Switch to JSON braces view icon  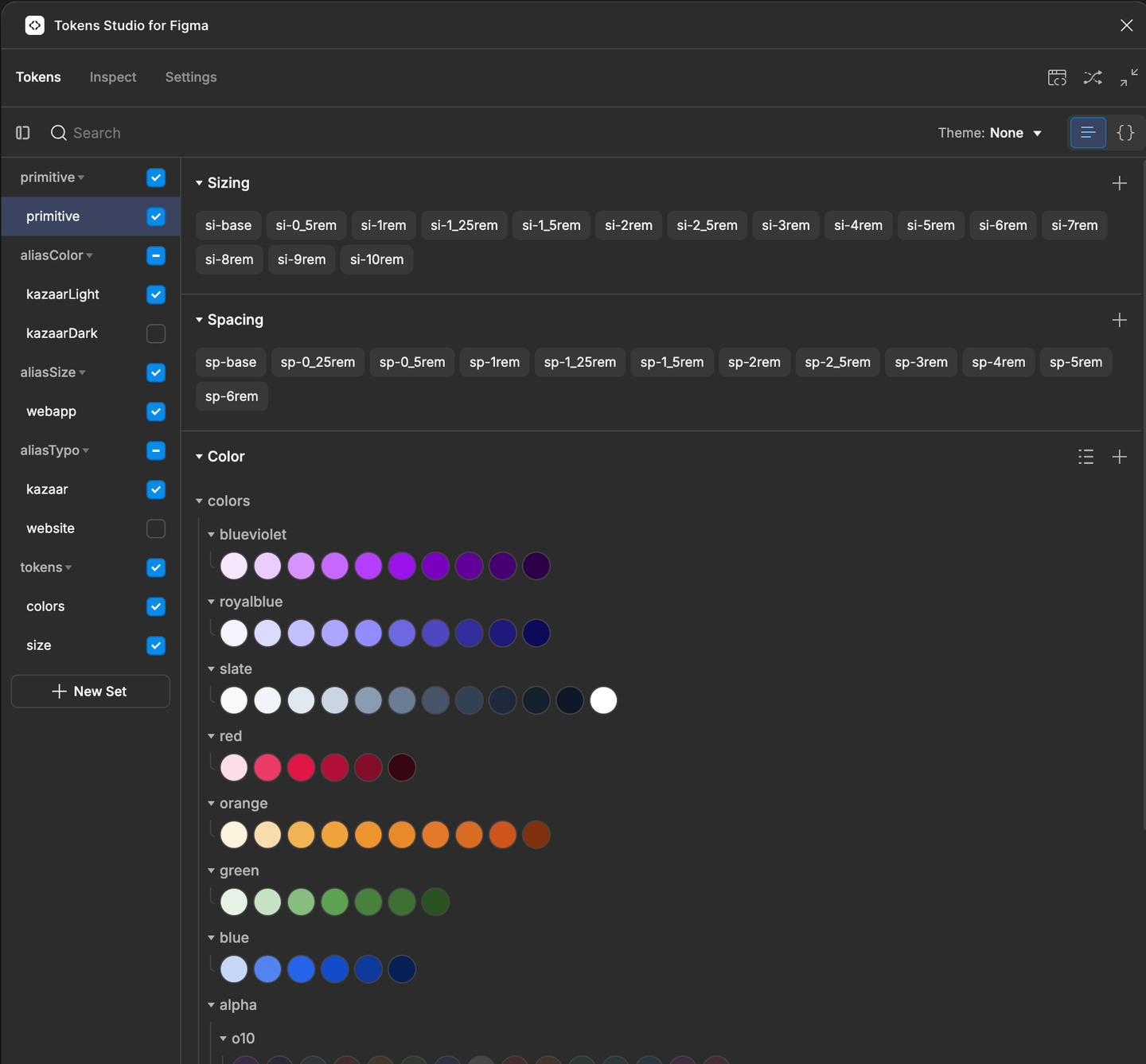point(1125,133)
